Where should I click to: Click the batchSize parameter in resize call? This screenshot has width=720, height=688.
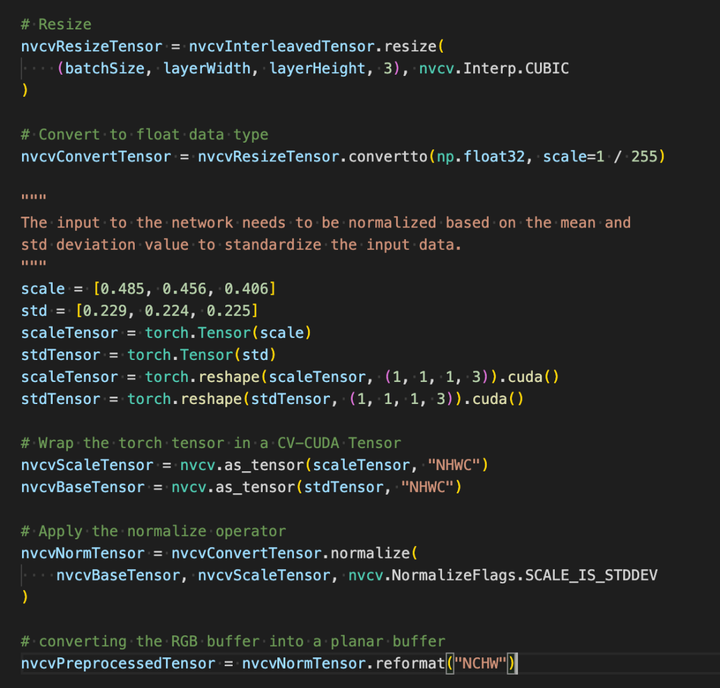click(x=105, y=68)
